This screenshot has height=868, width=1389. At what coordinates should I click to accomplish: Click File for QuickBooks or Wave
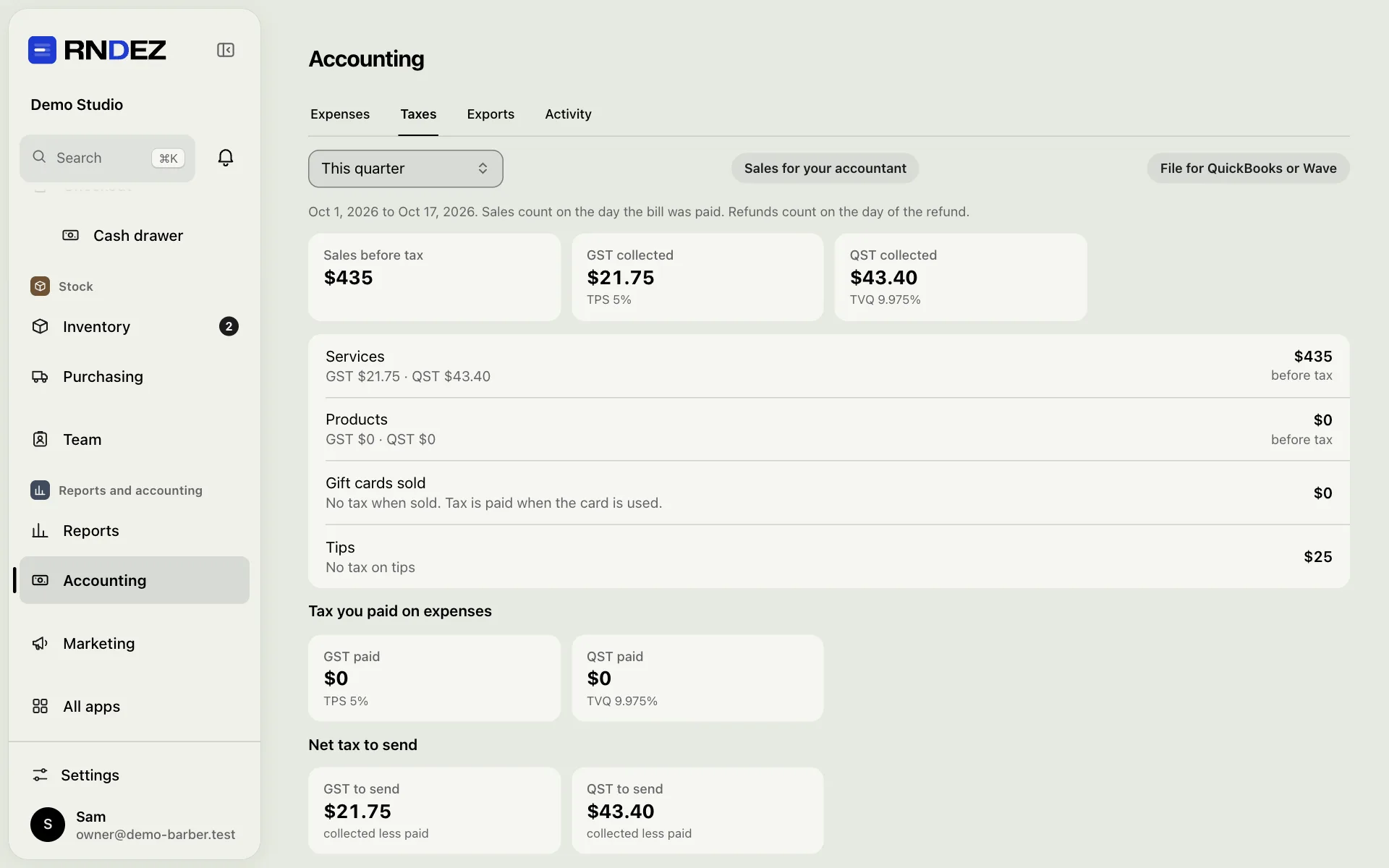coord(1248,169)
